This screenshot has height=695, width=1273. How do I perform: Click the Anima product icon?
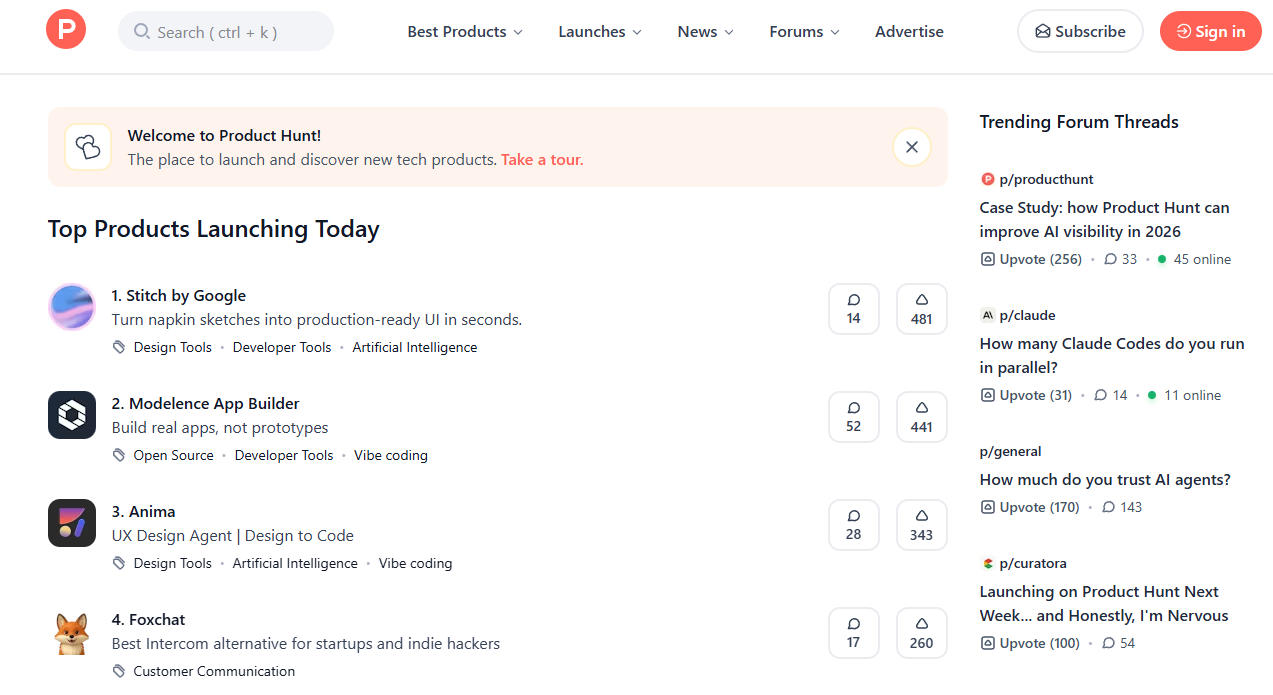coord(72,523)
